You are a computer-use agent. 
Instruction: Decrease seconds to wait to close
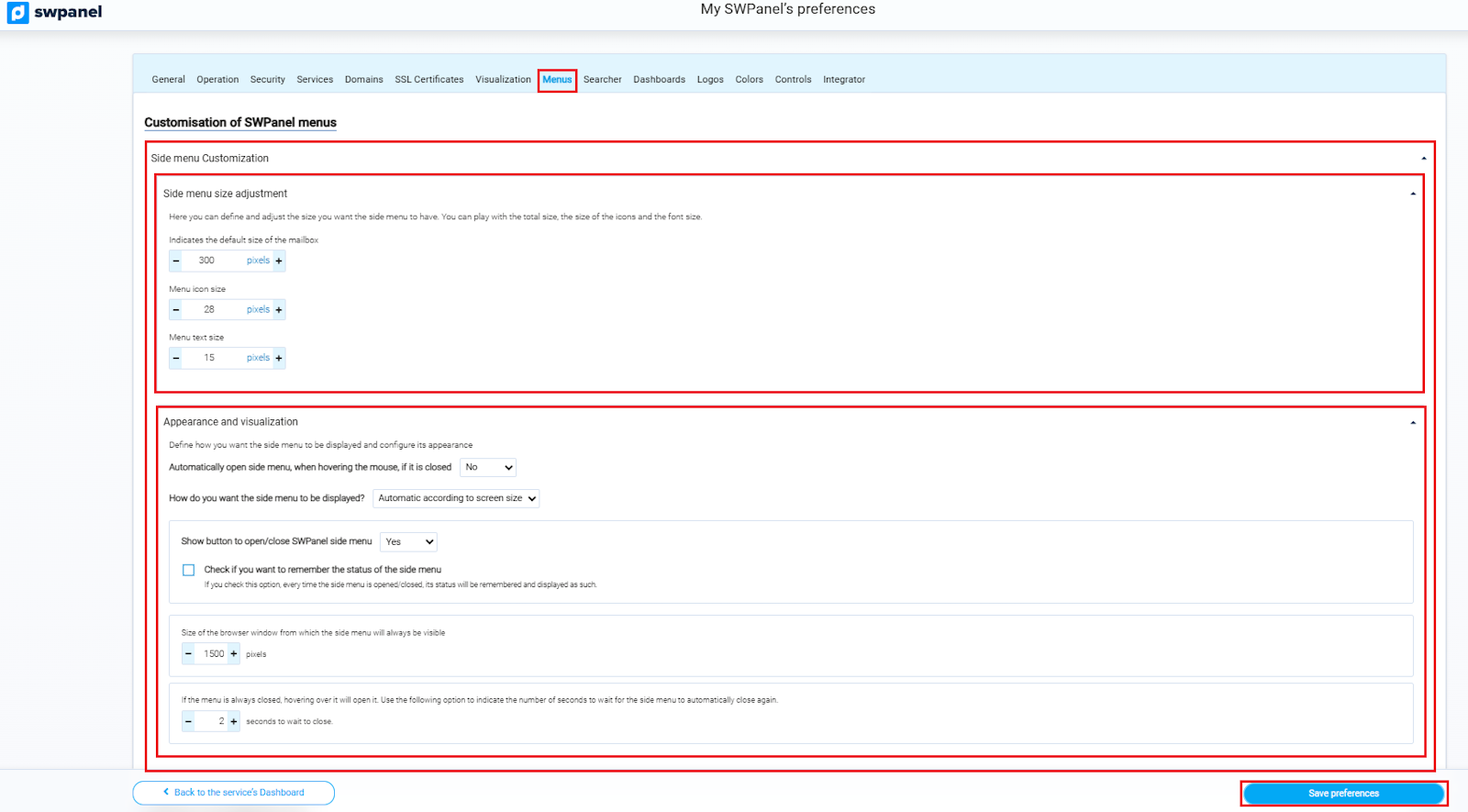pyautogui.click(x=188, y=722)
